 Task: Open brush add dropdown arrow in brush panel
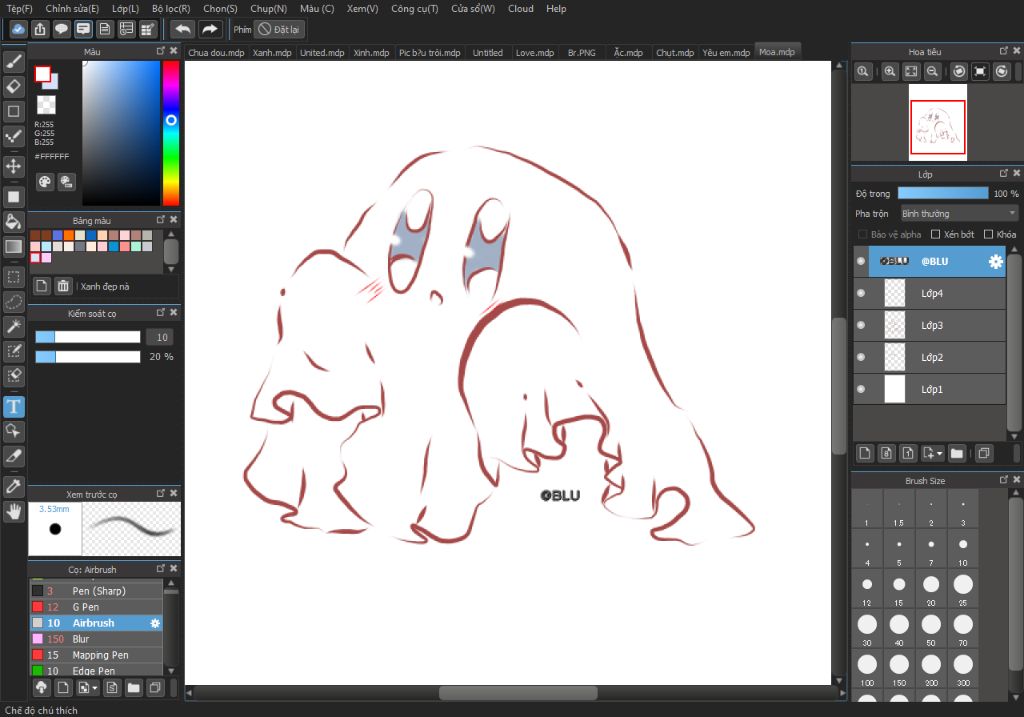(95, 688)
